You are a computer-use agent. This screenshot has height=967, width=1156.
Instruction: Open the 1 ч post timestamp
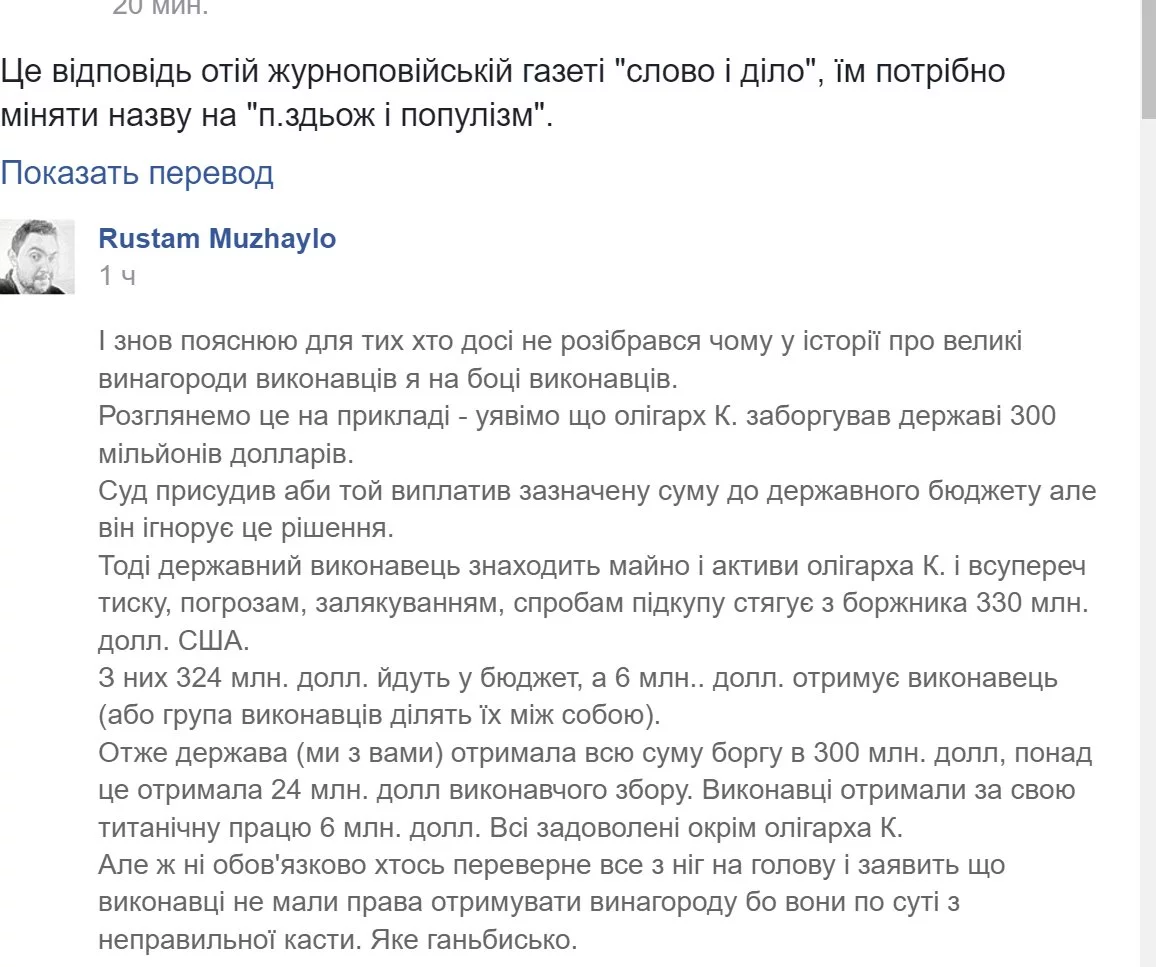point(118,276)
